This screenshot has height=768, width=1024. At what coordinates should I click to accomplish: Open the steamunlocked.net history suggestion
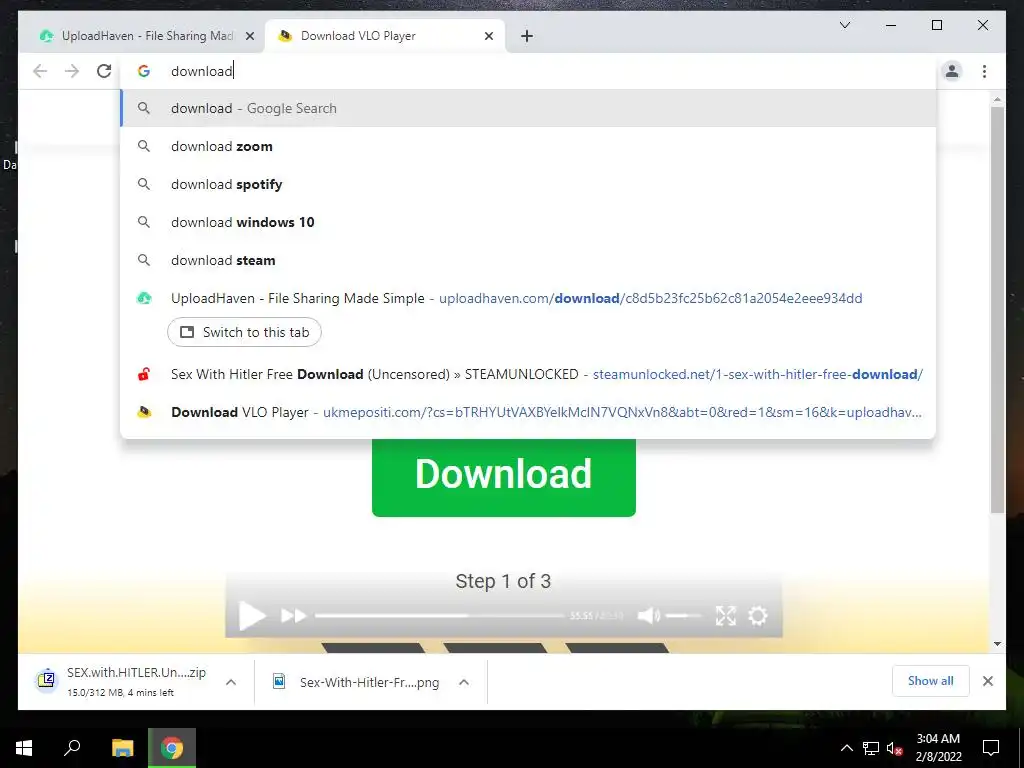(x=528, y=374)
